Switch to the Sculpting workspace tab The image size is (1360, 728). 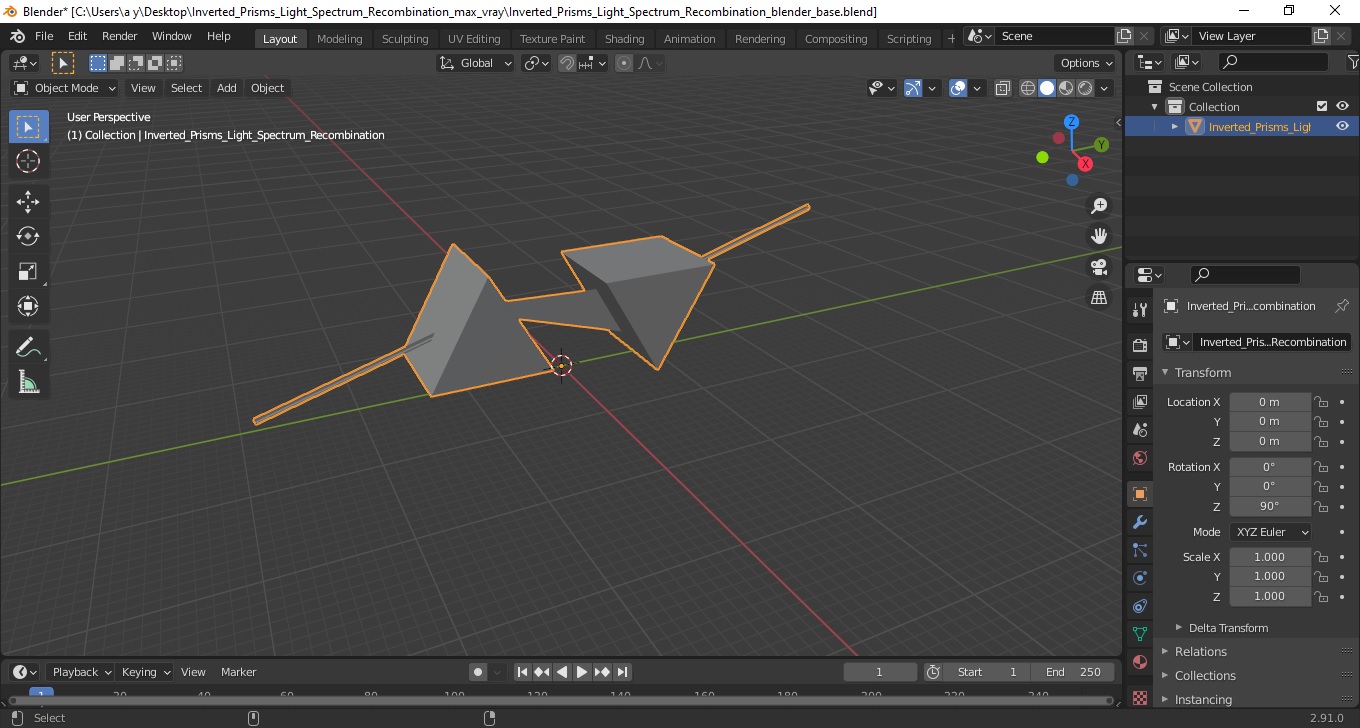coord(405,38)
